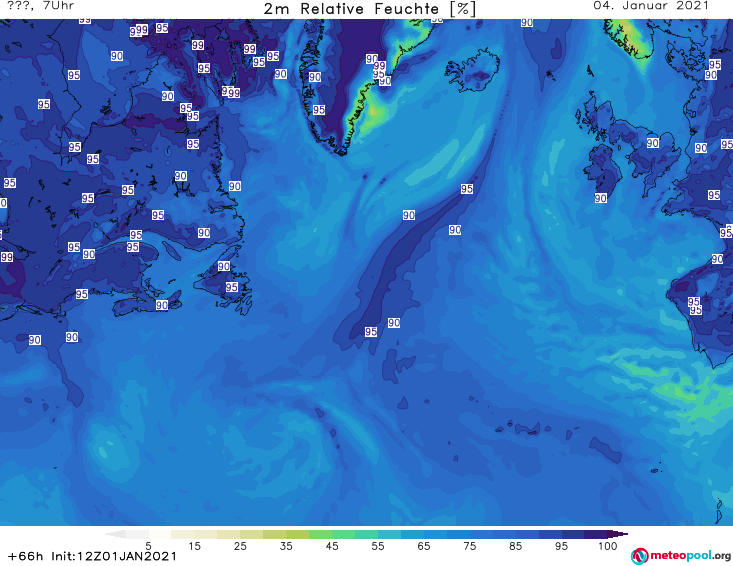Click the legend value '55'
733x566 pixels.
point(378,546)
